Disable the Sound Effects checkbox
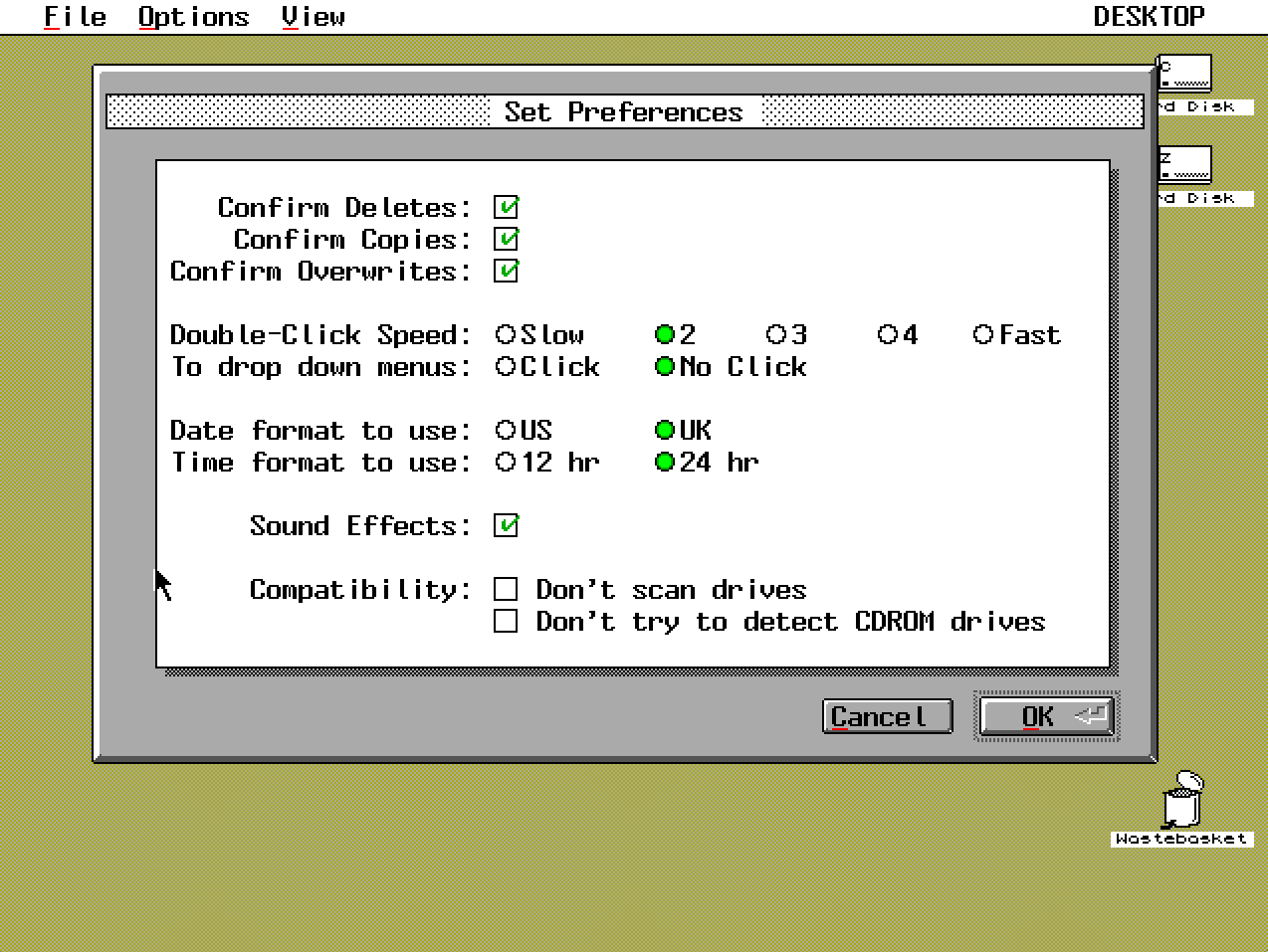Image resolution: width=1268 pixels, height=952 pixels. (506, 525)
